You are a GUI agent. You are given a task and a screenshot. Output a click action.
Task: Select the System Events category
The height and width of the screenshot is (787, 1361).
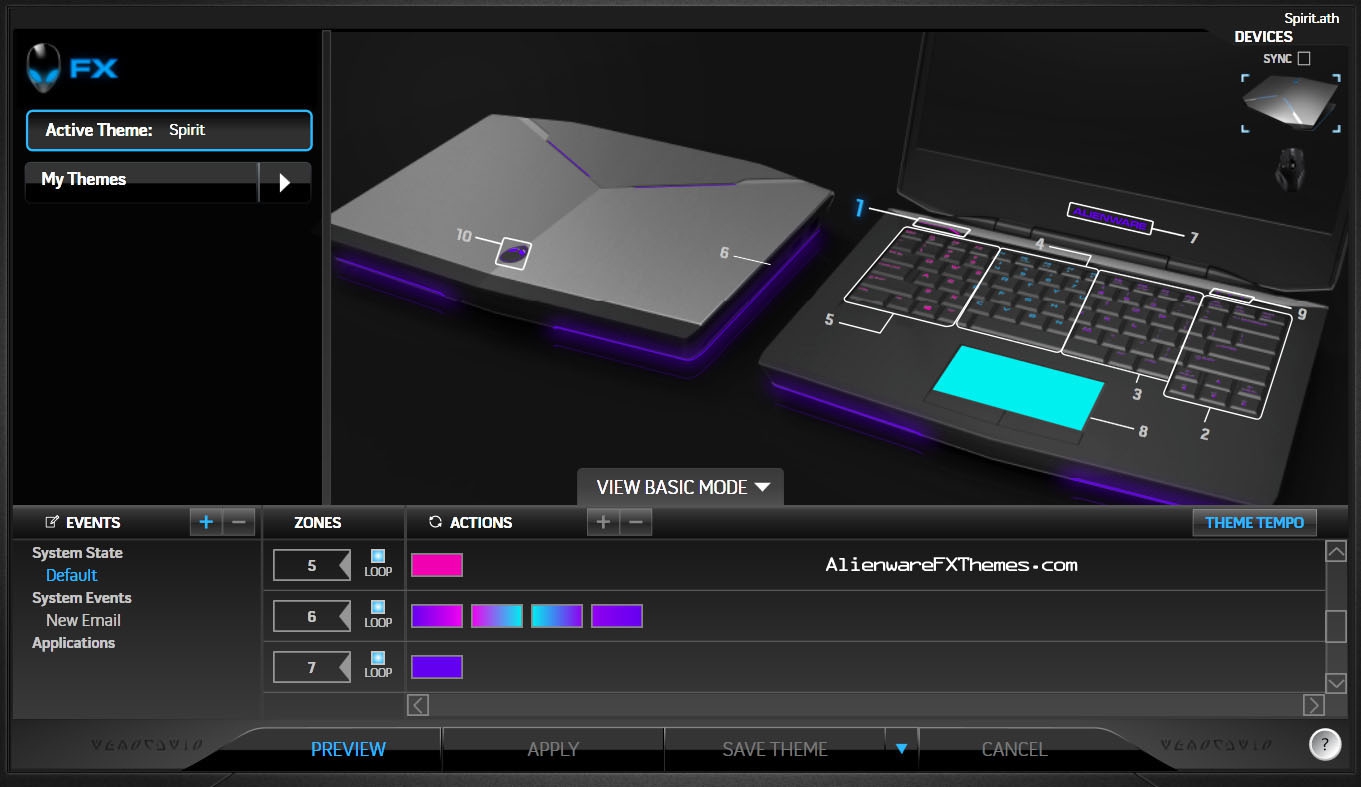click(x=82, y=598)
